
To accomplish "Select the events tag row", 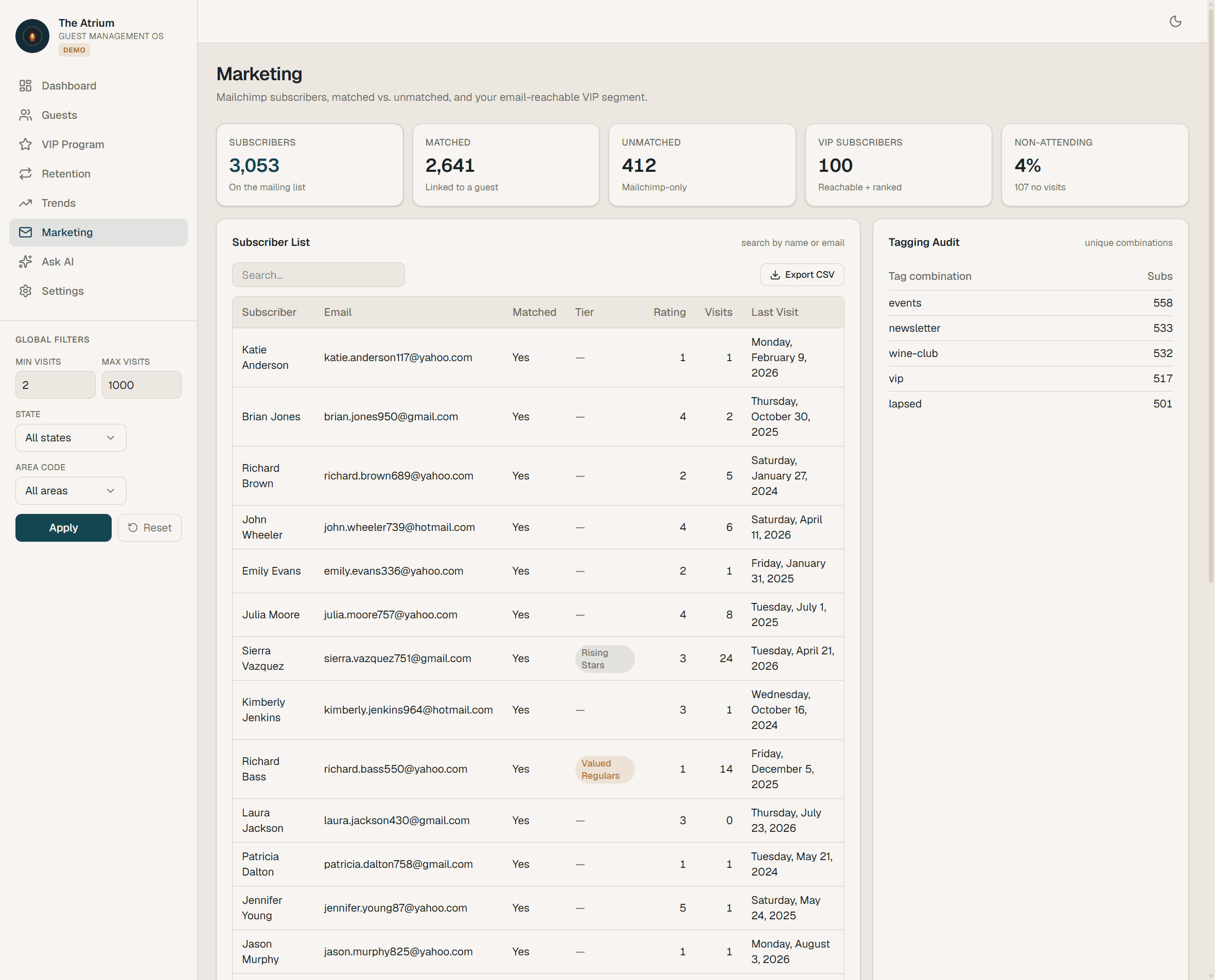I will tap(1030, 303).
